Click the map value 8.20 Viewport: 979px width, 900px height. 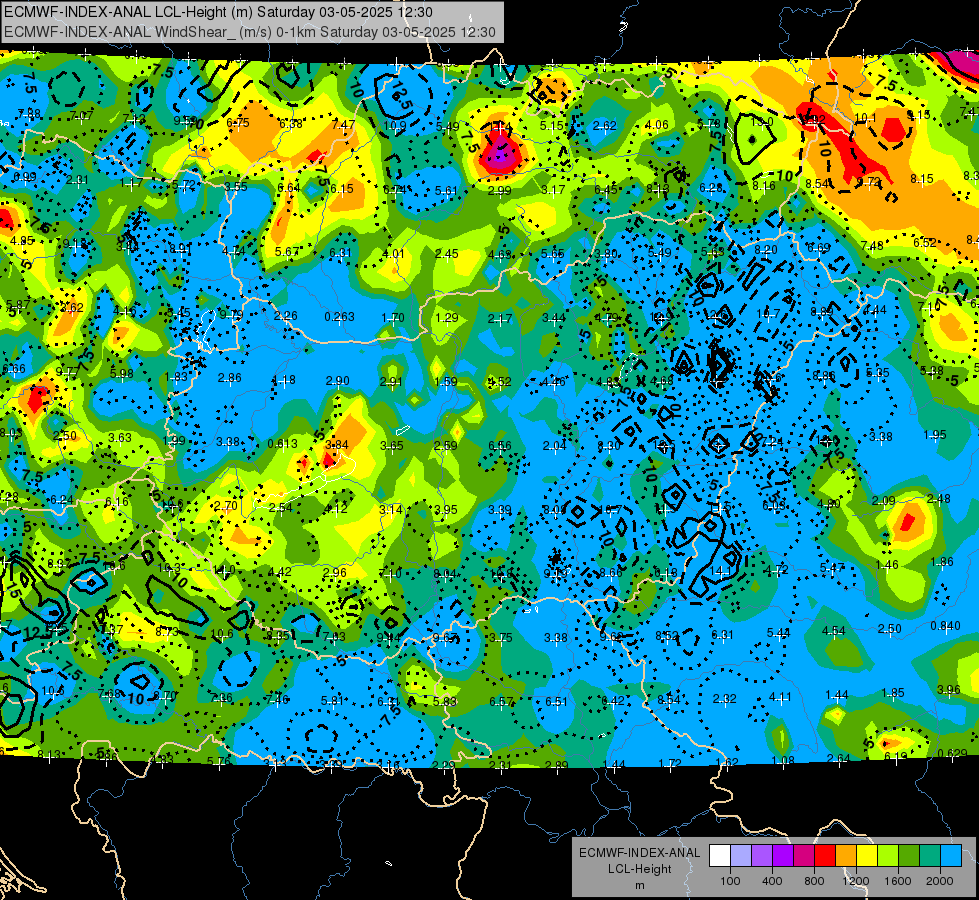[x=765, y=250]
